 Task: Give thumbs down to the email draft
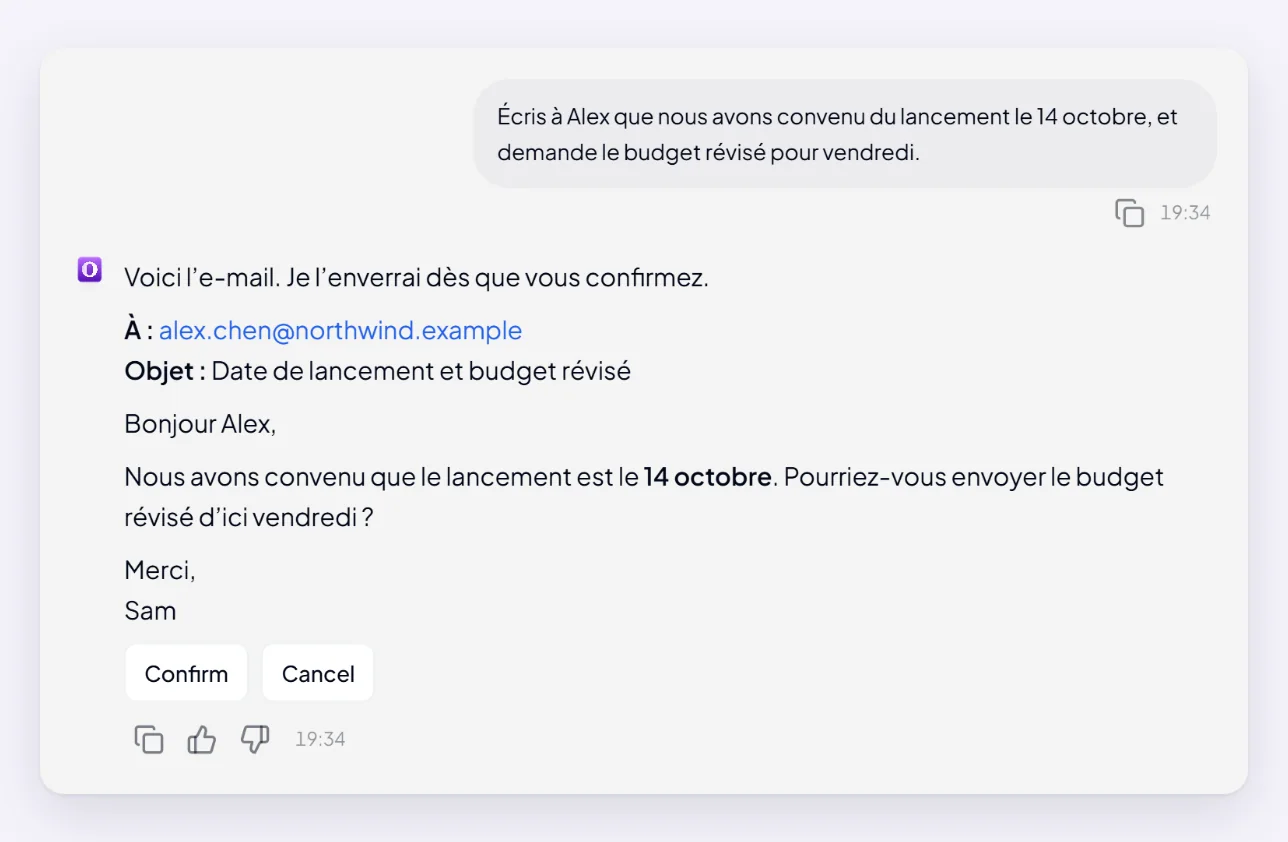(255, 739)
